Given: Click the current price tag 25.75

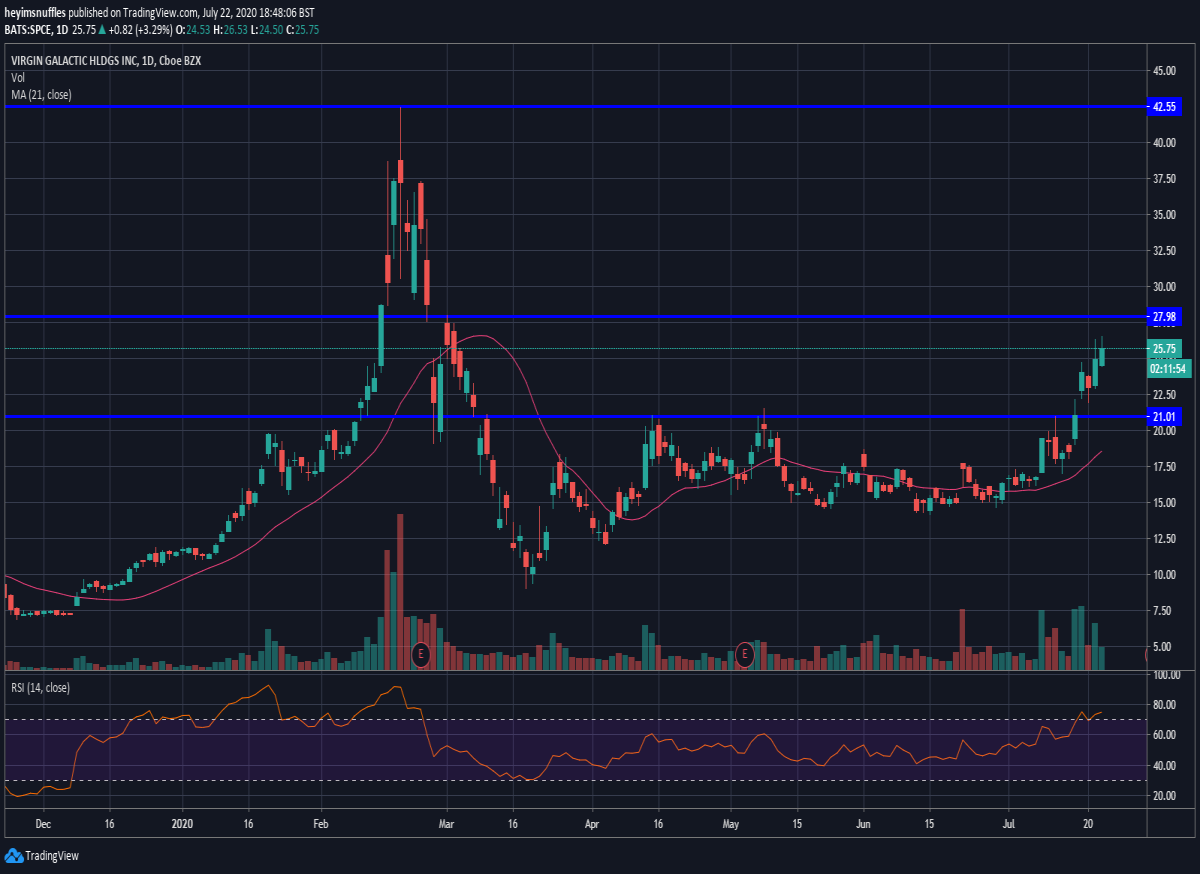Looking at the screenshot, I should pos(1164,349).
